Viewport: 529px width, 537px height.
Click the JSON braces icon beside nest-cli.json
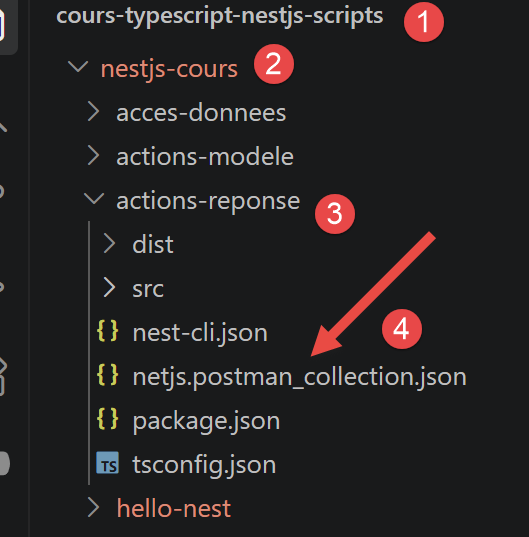(108, 331)
